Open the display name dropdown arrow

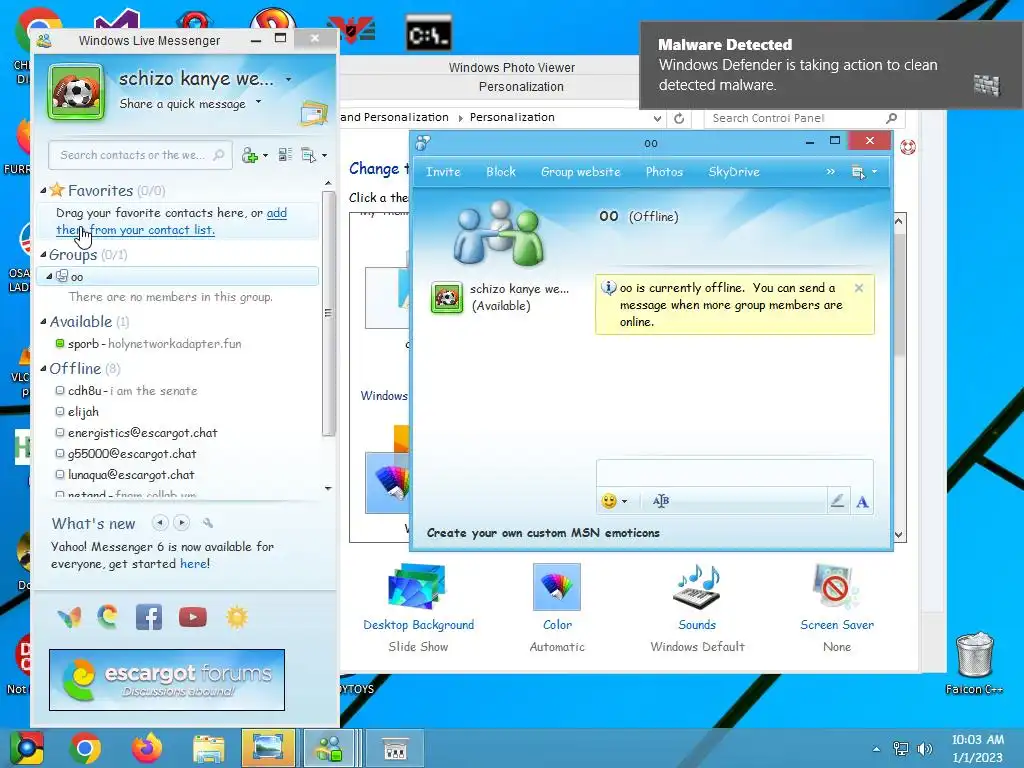point(288,80)
